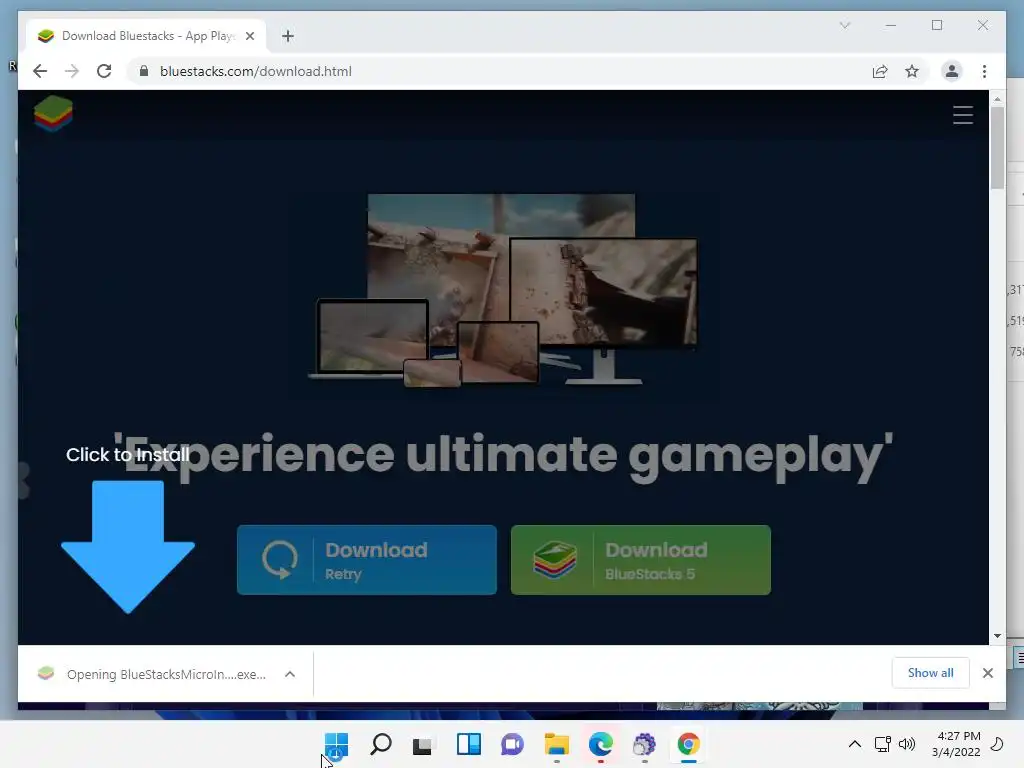Viewport: 1024px width, 768px height.
Task: Open the purple gear app on taskbar
Action: [645, 744]
